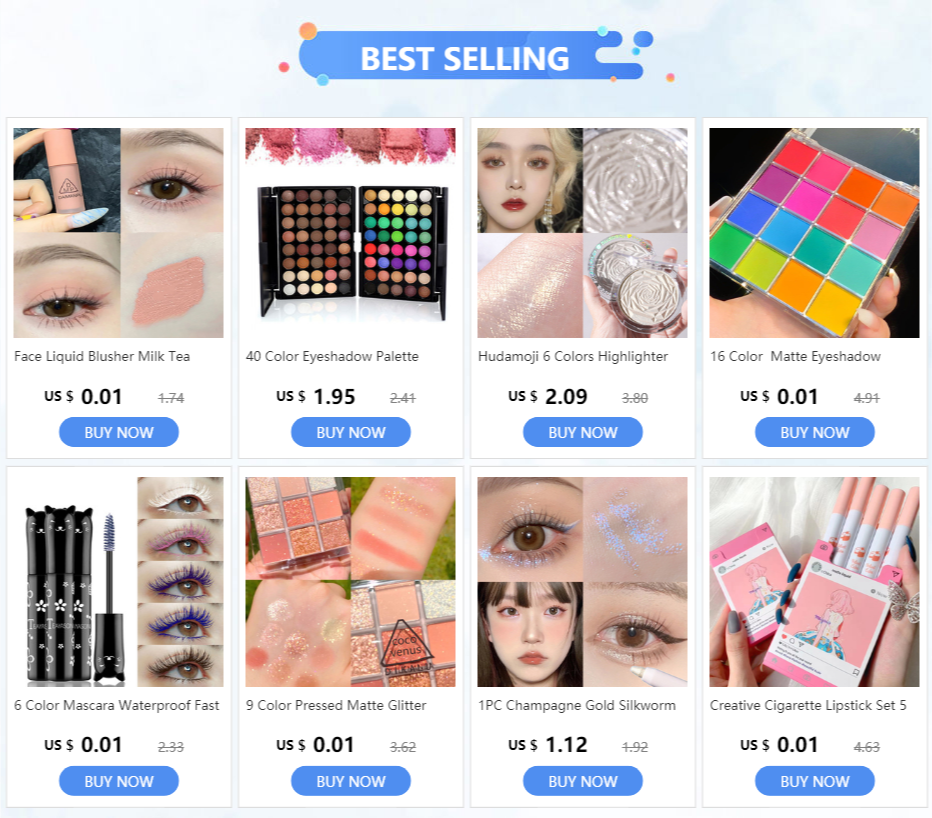Open the Face Liquid Blusher Milk Tea image

pyautogui.click(x=118, y=232)
